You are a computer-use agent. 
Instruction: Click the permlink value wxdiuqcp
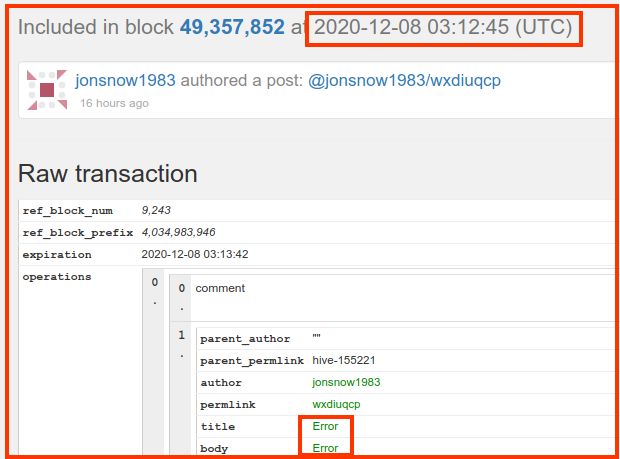tap(336, 404)
